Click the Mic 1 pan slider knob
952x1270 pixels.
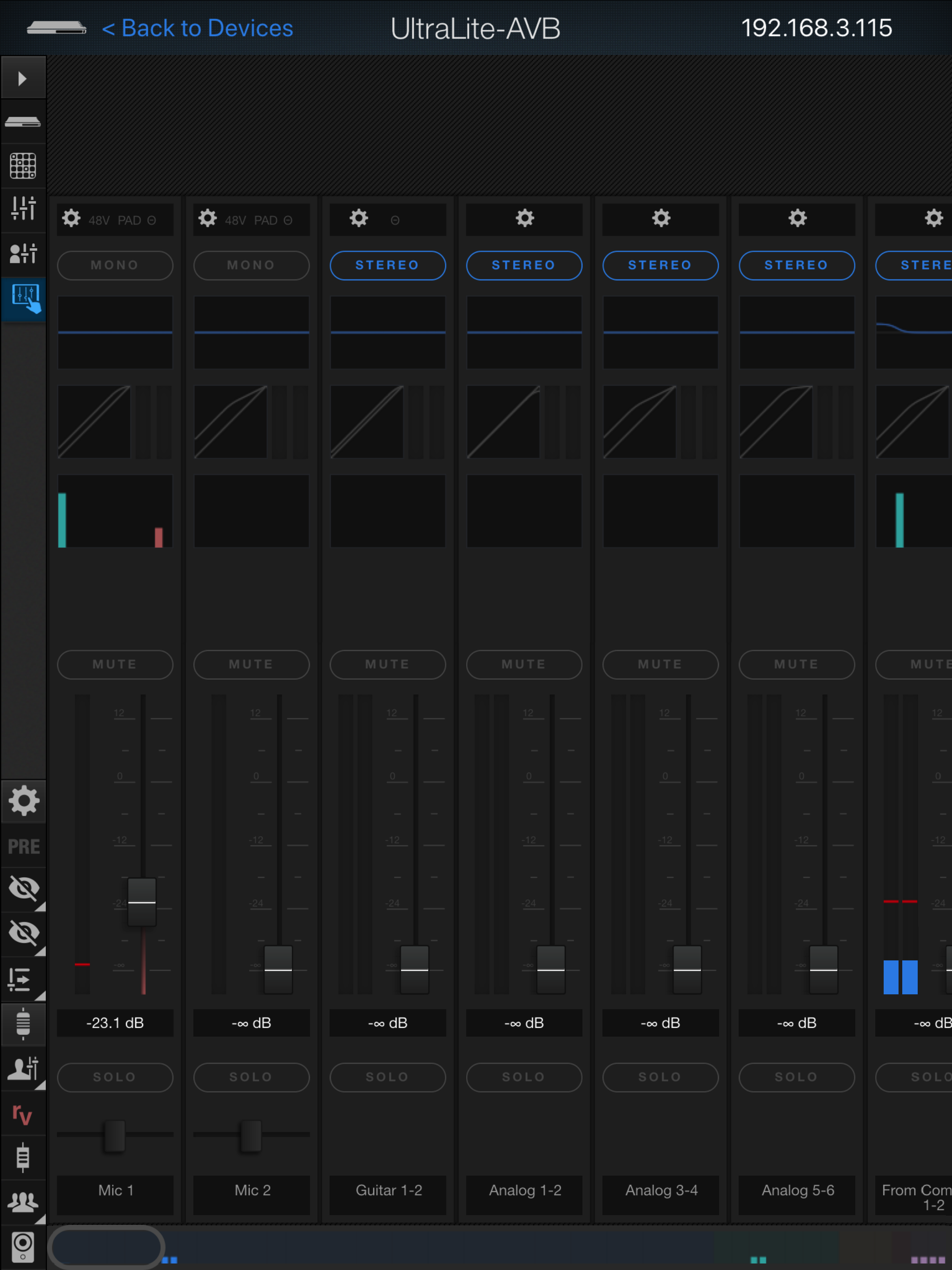114,1135
